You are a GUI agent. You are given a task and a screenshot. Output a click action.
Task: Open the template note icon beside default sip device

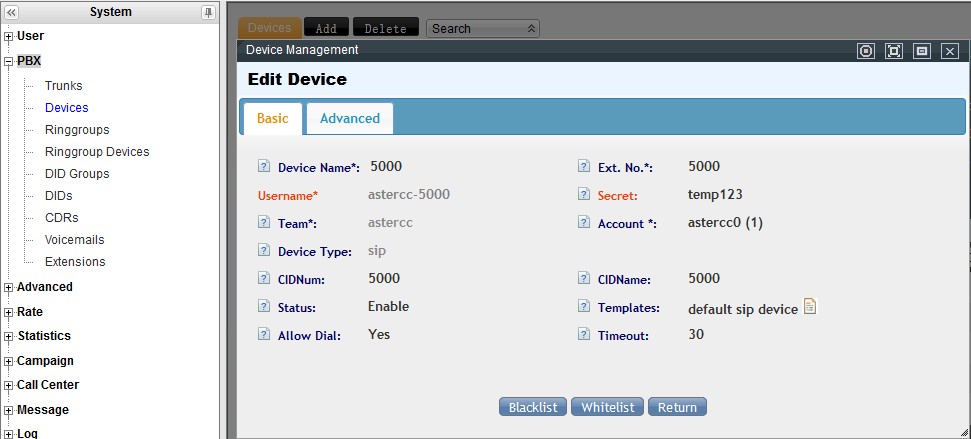(810, 308)
